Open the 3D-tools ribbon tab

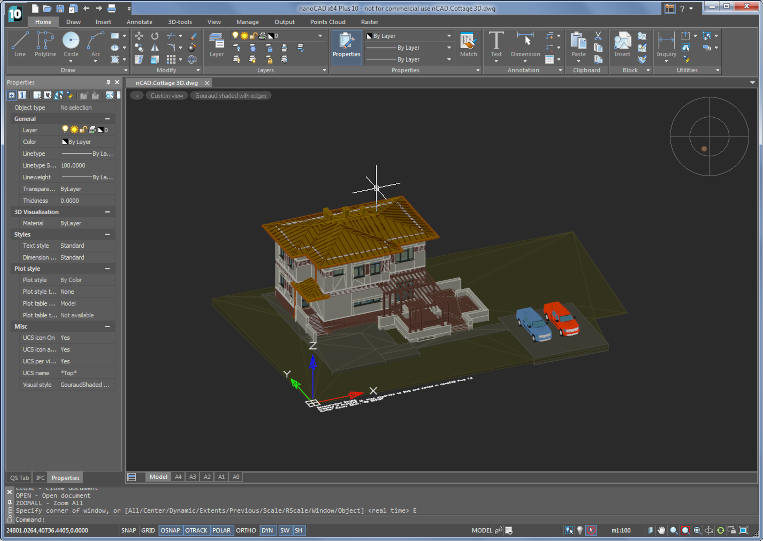[x=180, y=22]
